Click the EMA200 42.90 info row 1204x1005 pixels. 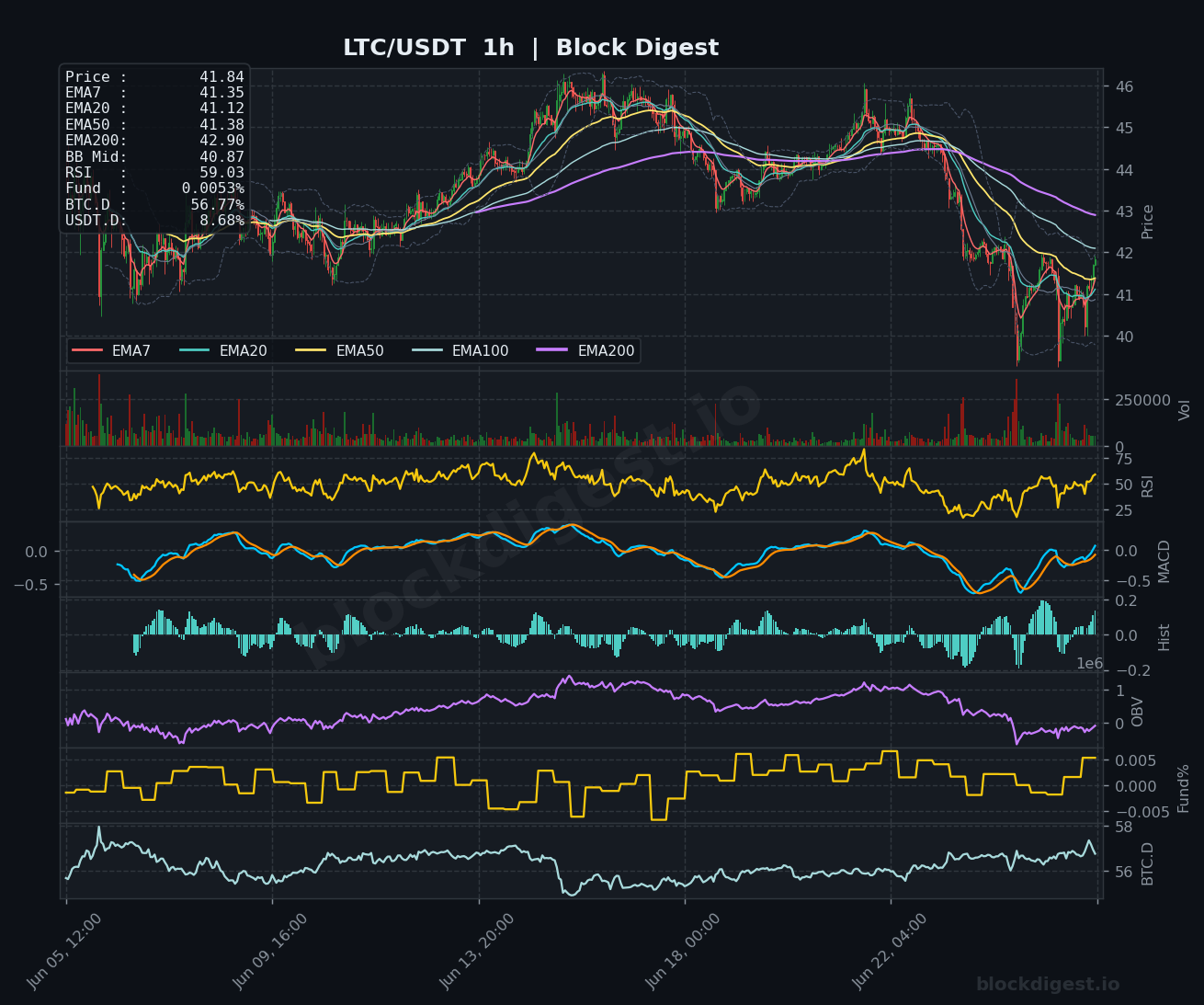(154, 141)
